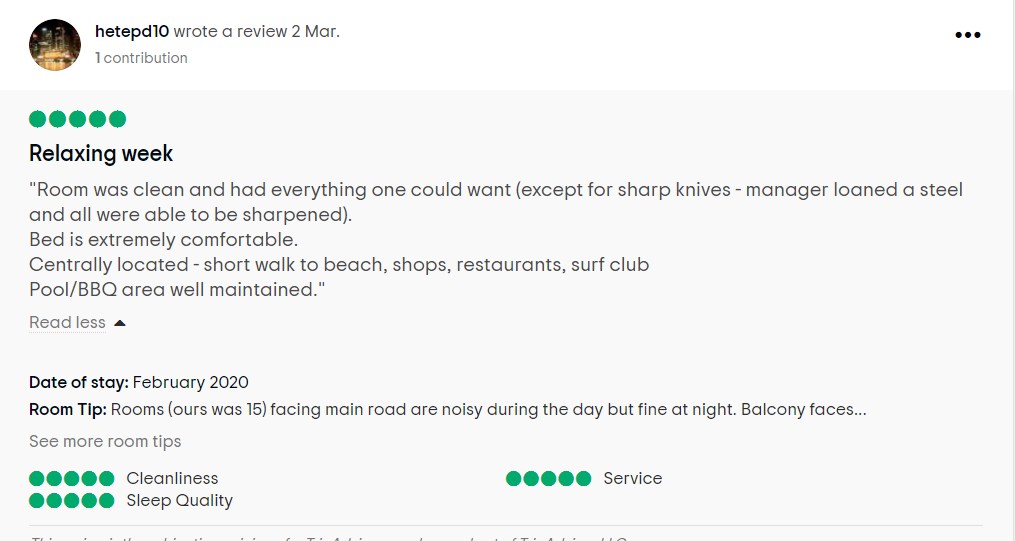The width and height of the screenshot is (1015, 541).
Task: Click the Service label
Action: click(x=632, y=478)
